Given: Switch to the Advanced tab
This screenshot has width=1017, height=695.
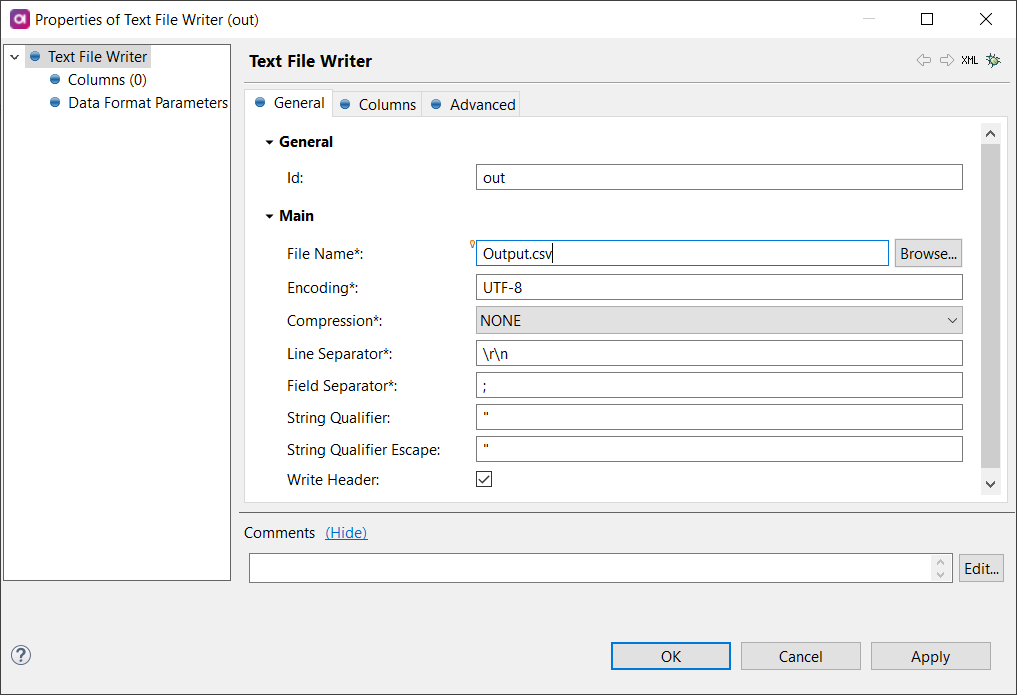Looking at the screenshot, I should pyautogui.click(x=473, y=105).
